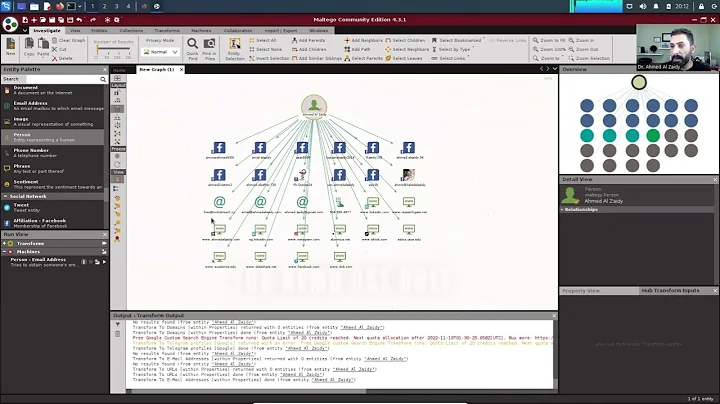Select the www.facebook.com website node
The height and width of the screenshot is (404, 720).
coord(303,260)
